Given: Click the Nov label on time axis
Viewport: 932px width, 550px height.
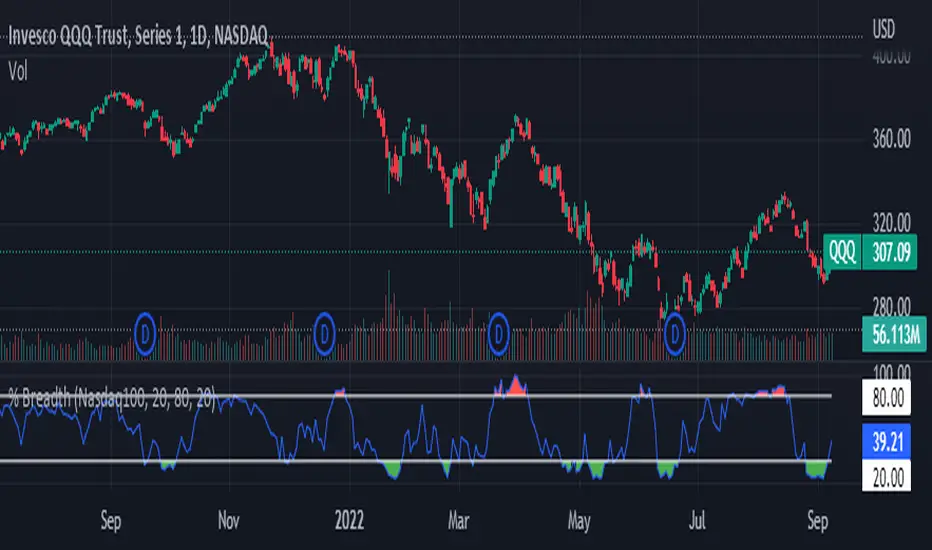Looking at the screenshot, I should [229, 521].
